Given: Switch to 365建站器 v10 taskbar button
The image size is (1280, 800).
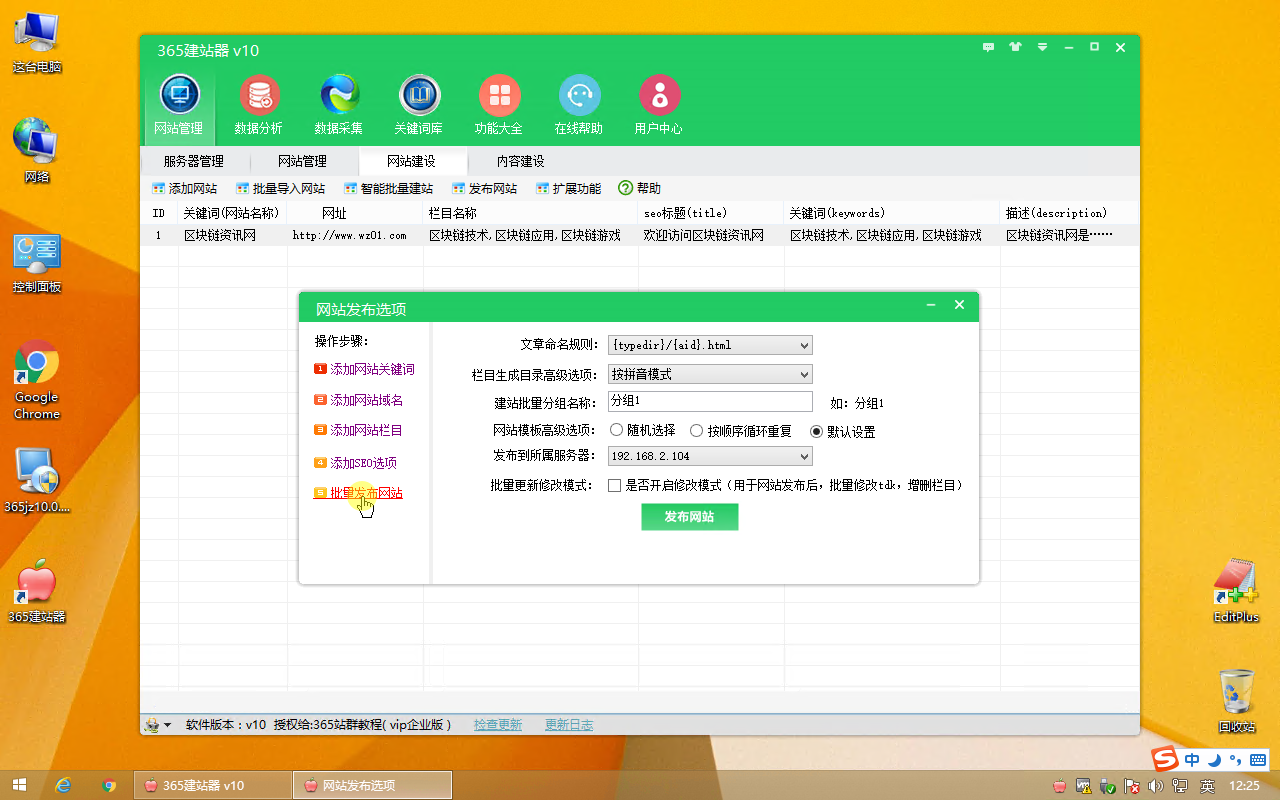Looking at the screenshot, I should tap(211, 785).
